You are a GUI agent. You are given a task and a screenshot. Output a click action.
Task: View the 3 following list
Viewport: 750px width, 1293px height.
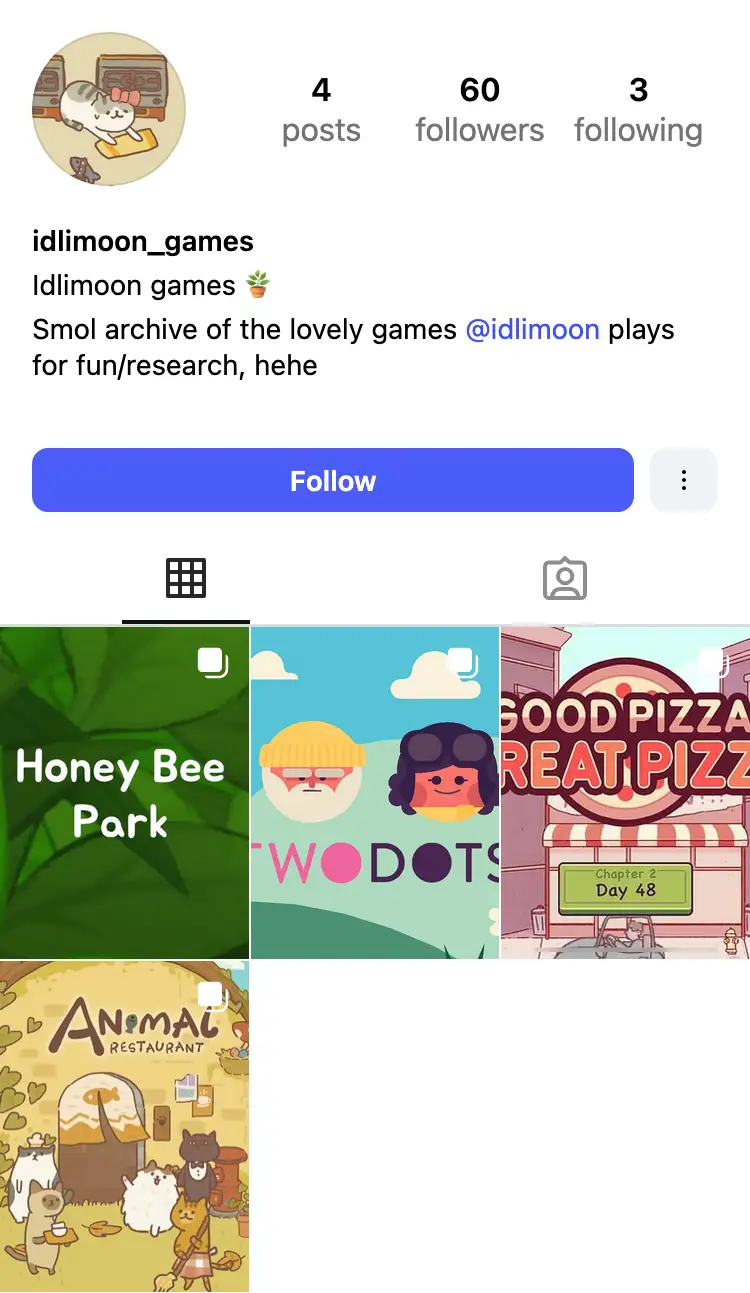pyautogui.click(x=638, y=109)
